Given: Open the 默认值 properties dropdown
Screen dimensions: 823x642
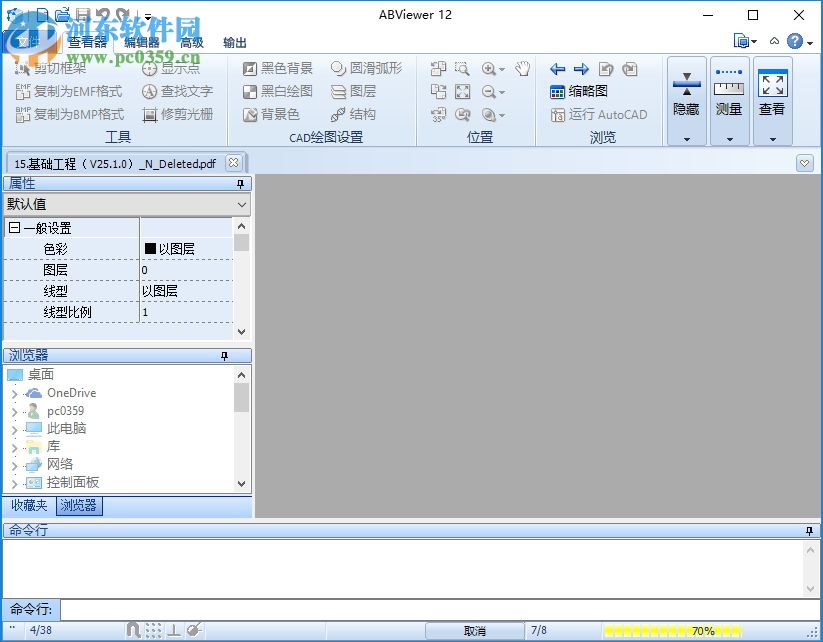Looking at the screenshot, I should point(239,204).
